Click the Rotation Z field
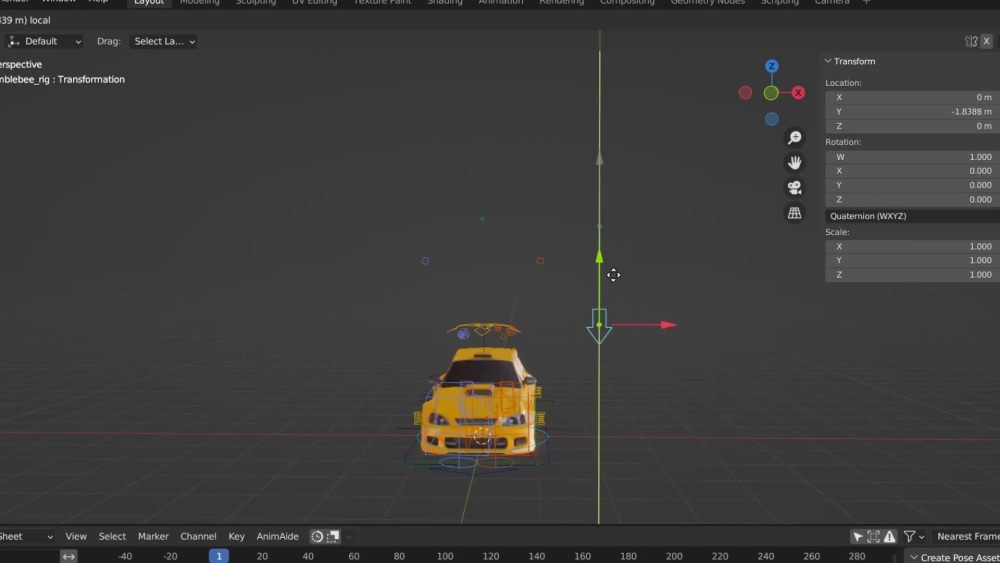This screenshot has height=563, width=1000. pyautogui.click(x=913, y=200)
